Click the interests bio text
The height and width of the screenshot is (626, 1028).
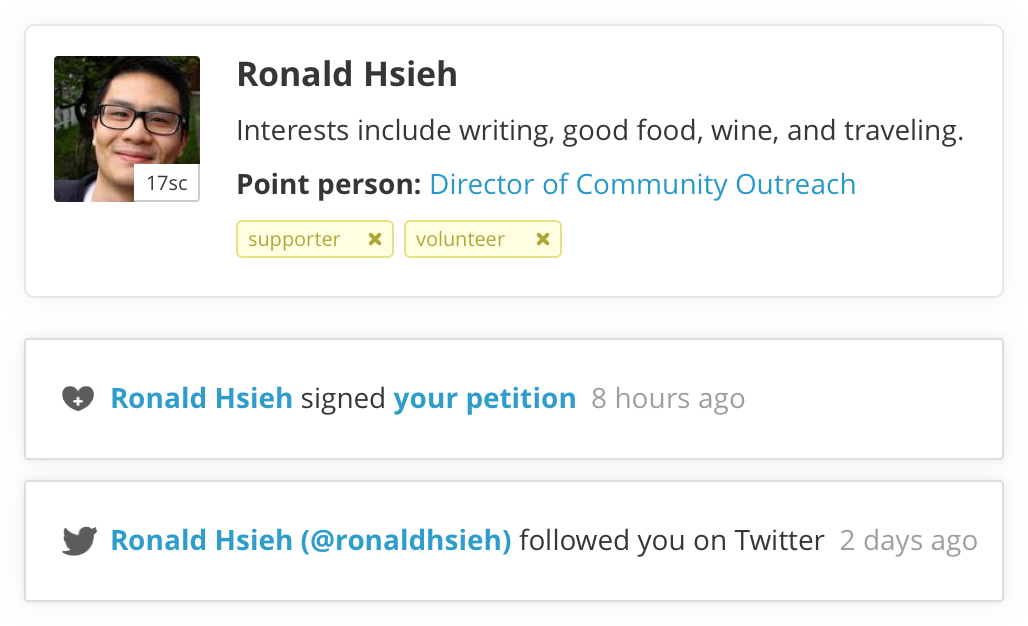coord(600,130)
